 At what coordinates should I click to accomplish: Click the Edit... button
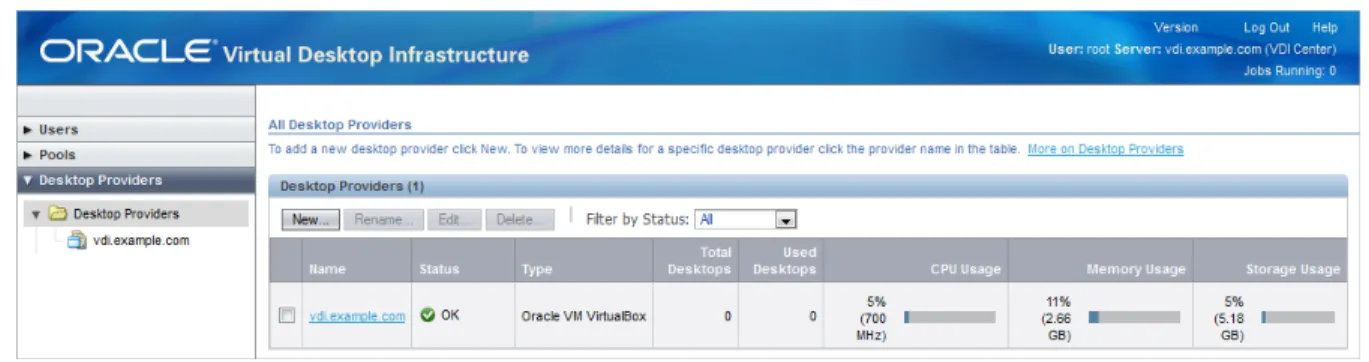point(455,220)
